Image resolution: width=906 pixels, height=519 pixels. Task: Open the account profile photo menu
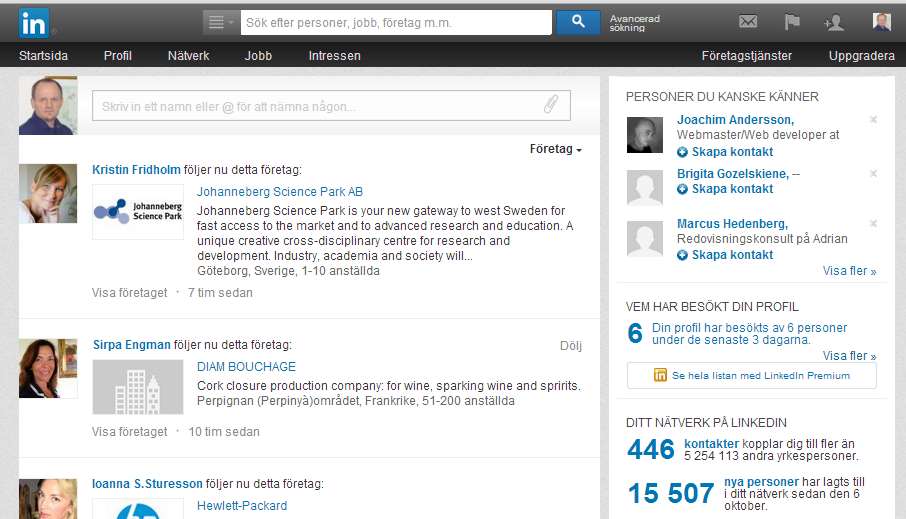pyautogui.click(x=882, y=22)
